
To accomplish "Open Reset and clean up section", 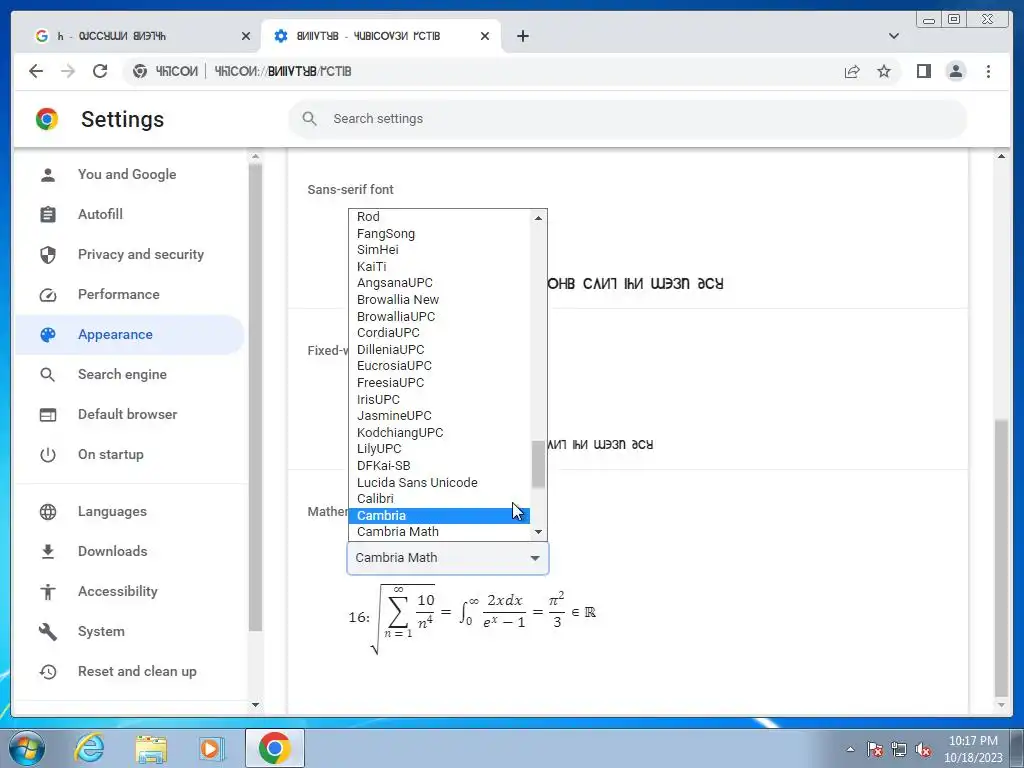I will point(129,671).
